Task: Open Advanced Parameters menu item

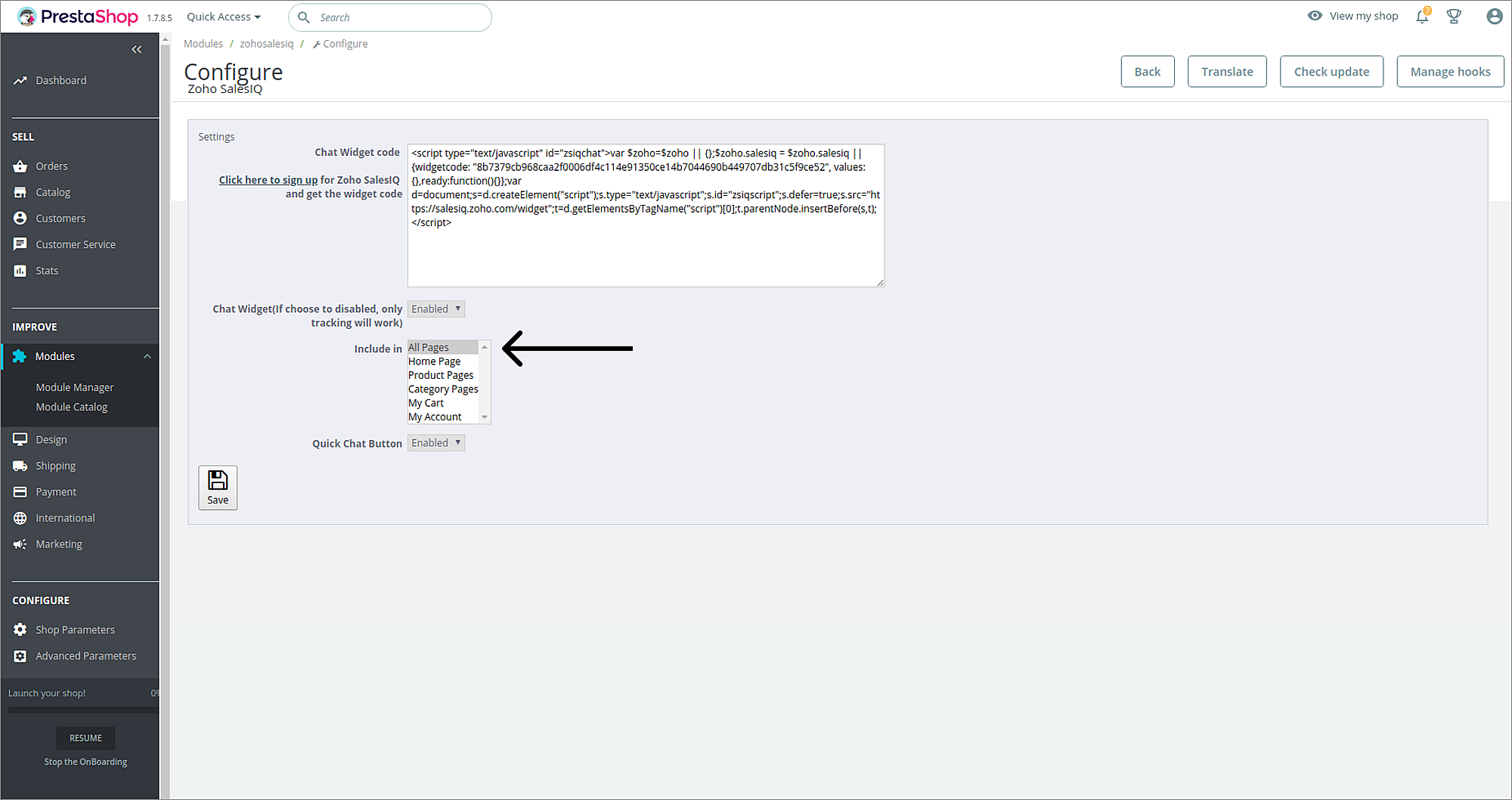Action: tap(86, 656)
